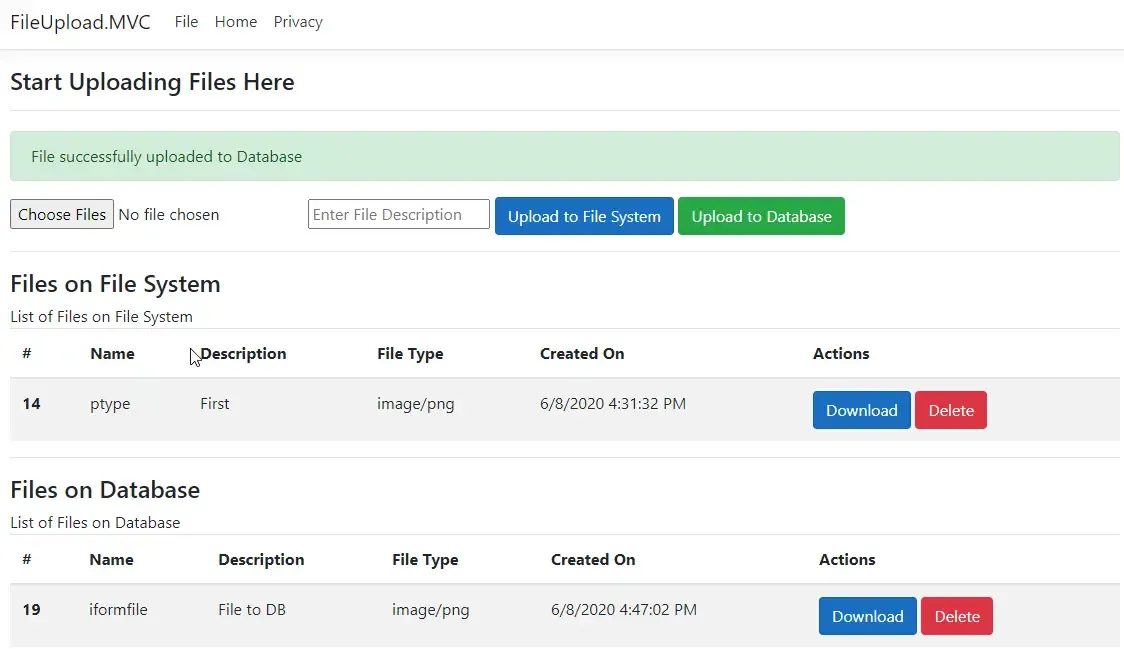
Task: Click the Created On header in Database table
Action: 593,559
